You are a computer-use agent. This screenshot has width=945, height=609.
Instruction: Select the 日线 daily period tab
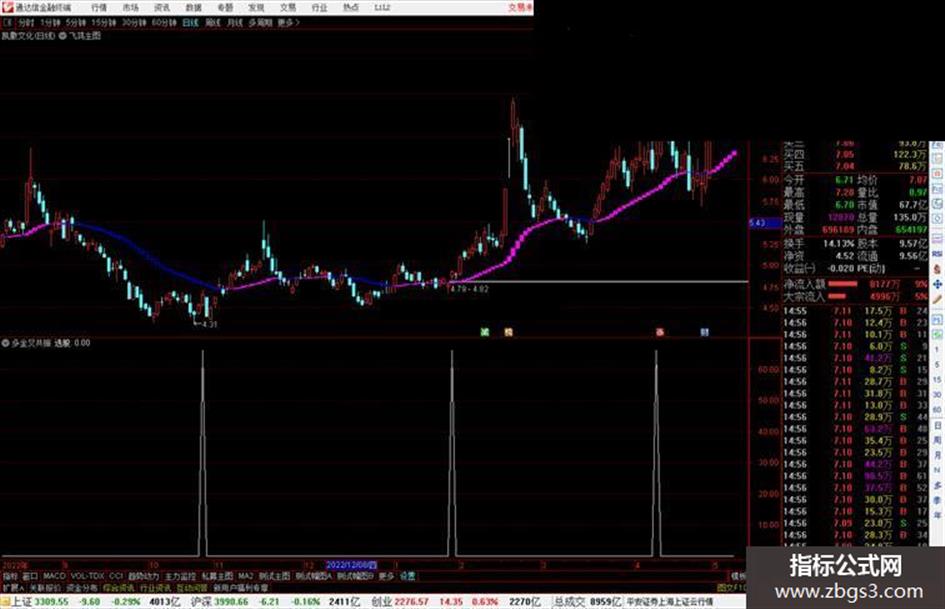click(190, 23)
